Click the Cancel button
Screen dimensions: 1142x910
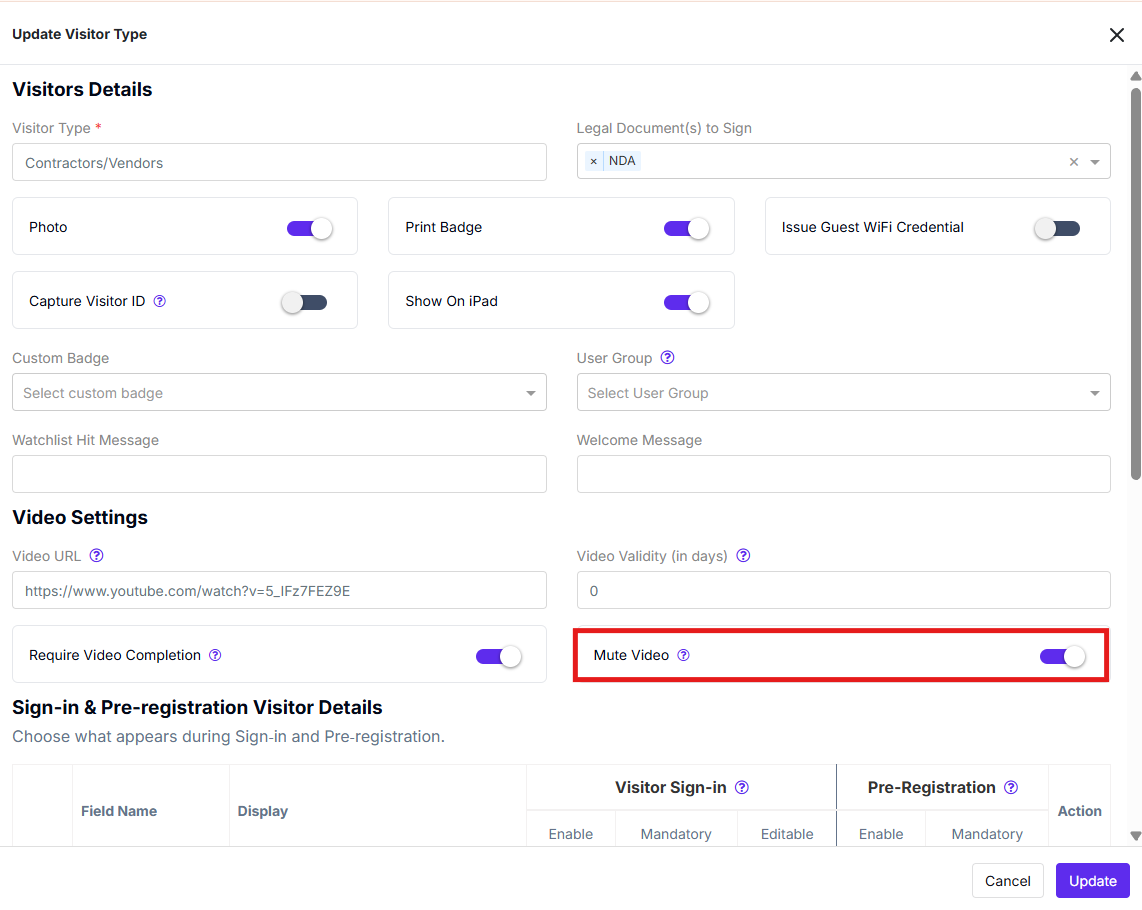(1007, 881)
